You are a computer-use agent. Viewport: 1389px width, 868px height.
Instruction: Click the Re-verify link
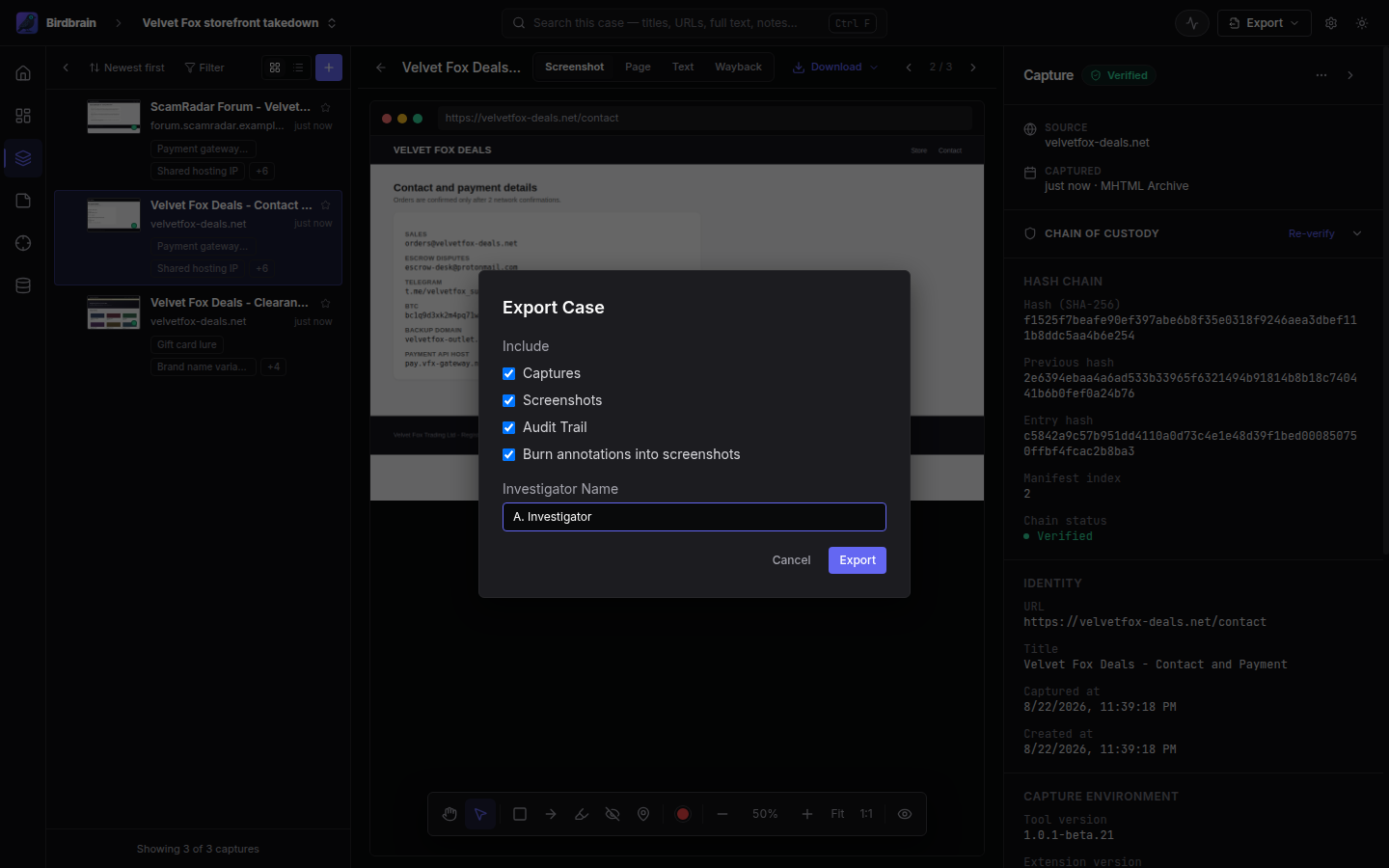pos(1311,233)
